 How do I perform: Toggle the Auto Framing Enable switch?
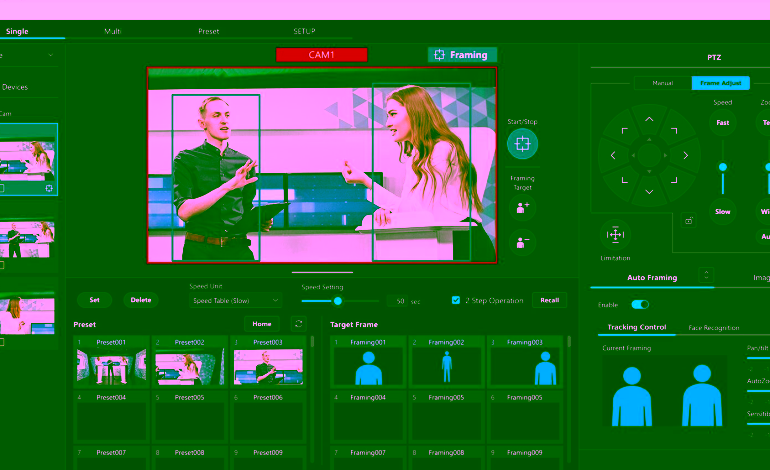pyautogui.click(x=640, y=304)
